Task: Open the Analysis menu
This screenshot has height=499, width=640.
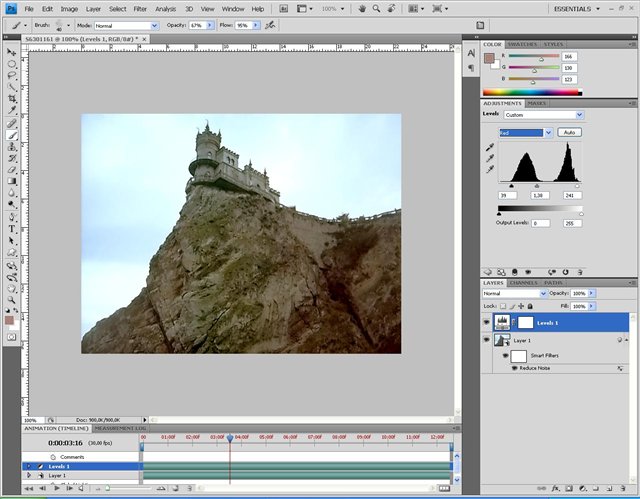Action: 165,9
